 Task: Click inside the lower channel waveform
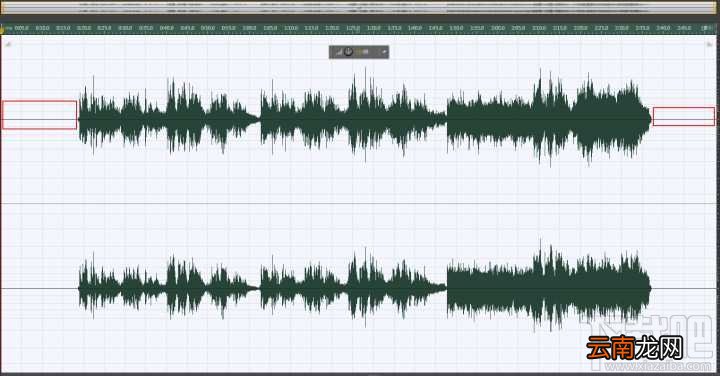[365, 288]
